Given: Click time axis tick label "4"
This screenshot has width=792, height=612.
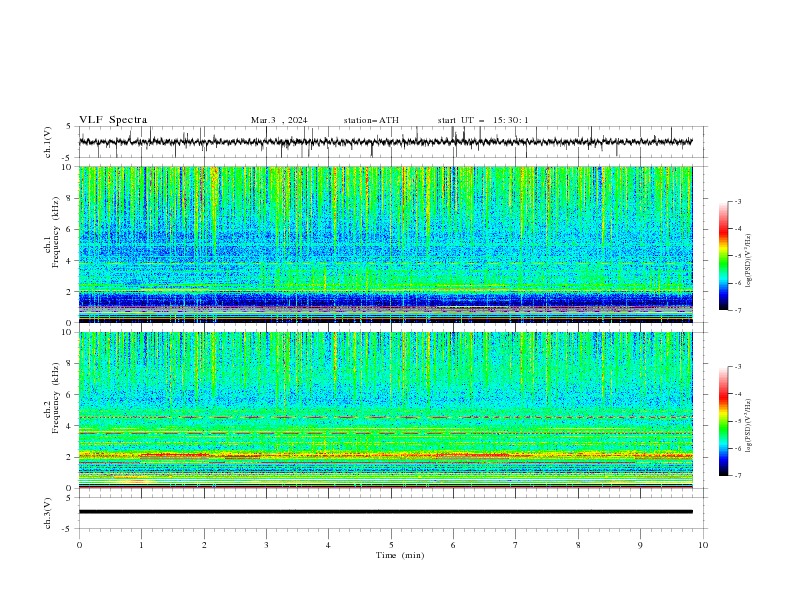Looking at the screenshot, I should [328, 545].
